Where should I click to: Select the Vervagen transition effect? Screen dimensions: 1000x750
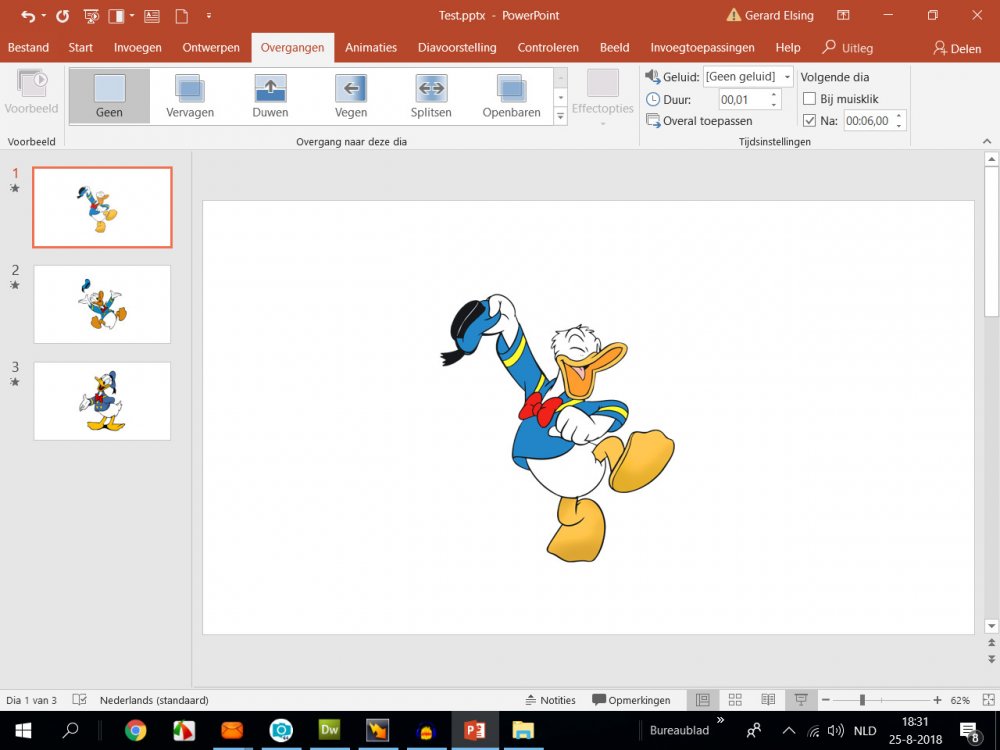coord(190,96)
